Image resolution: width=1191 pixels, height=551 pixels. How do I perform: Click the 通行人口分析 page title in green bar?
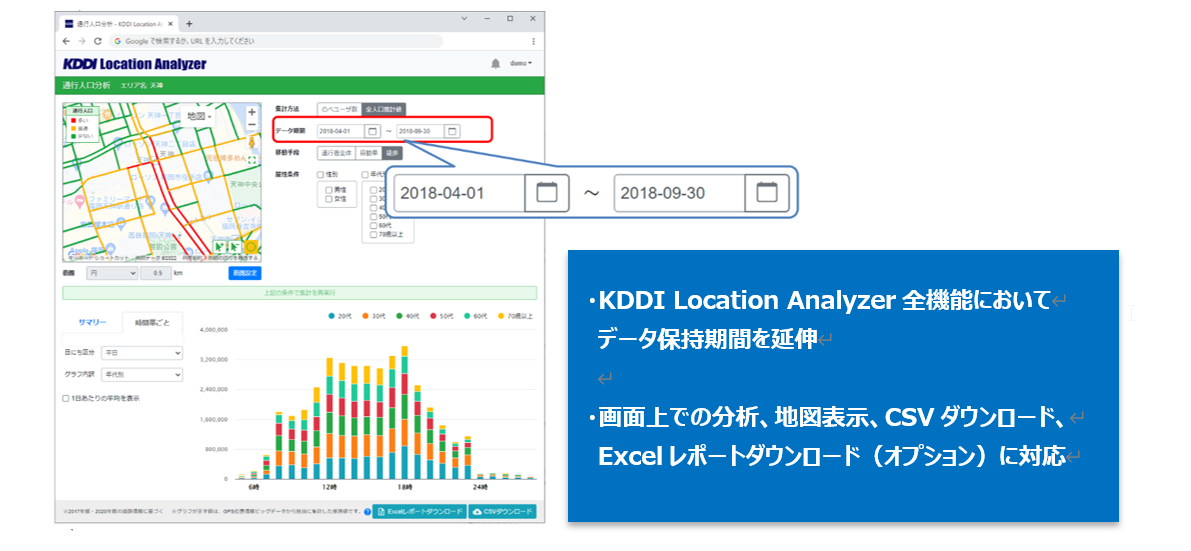click(x=87, y=86)
